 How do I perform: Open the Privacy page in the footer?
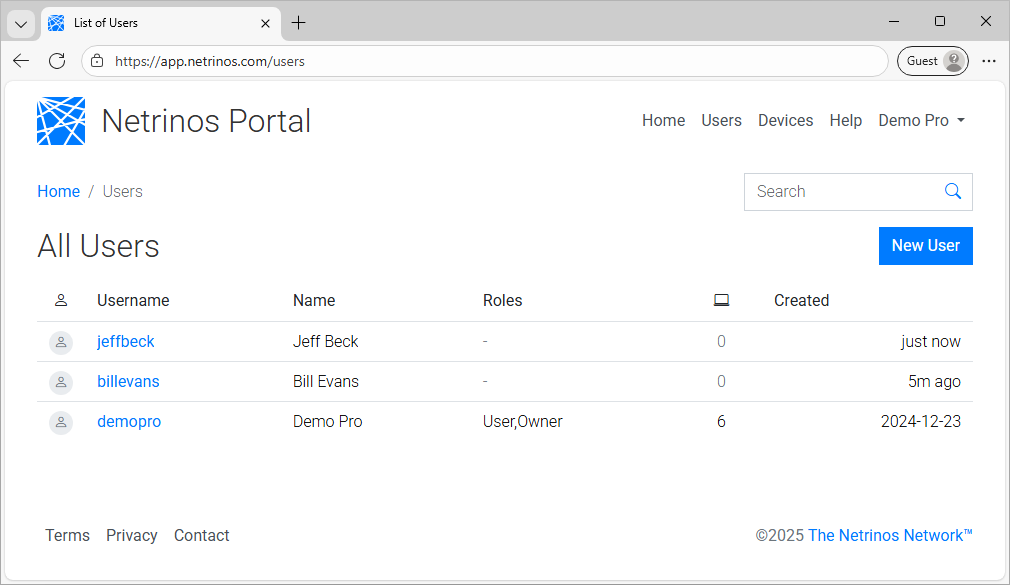click(131, 535)
